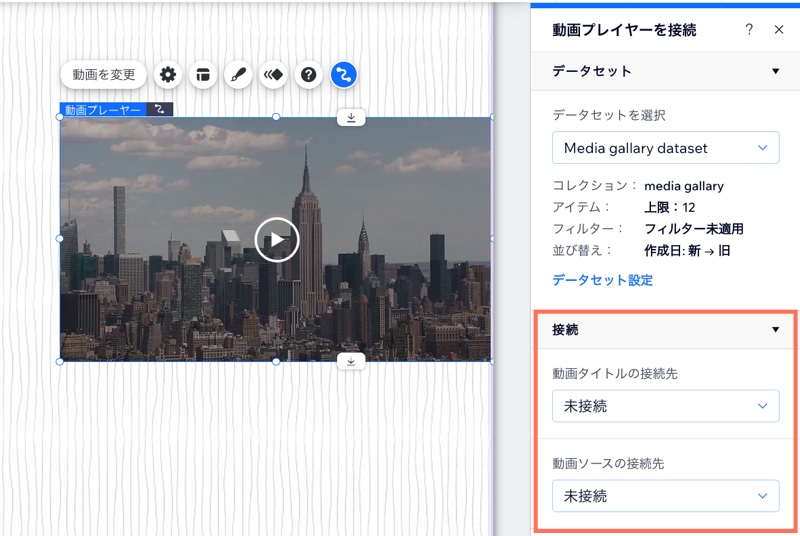Click the 上限：12 item limit value
The height and width of the screenshot is (536, 800).
point(669,208)
